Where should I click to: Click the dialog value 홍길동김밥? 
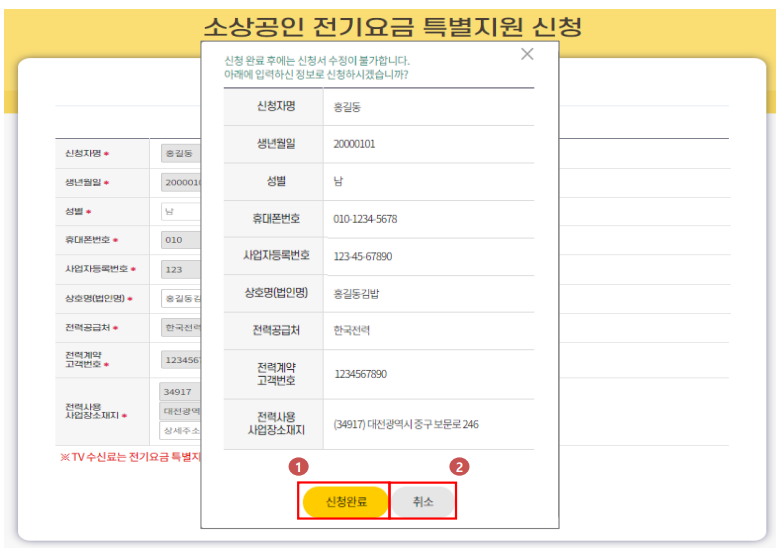point(356,294)
